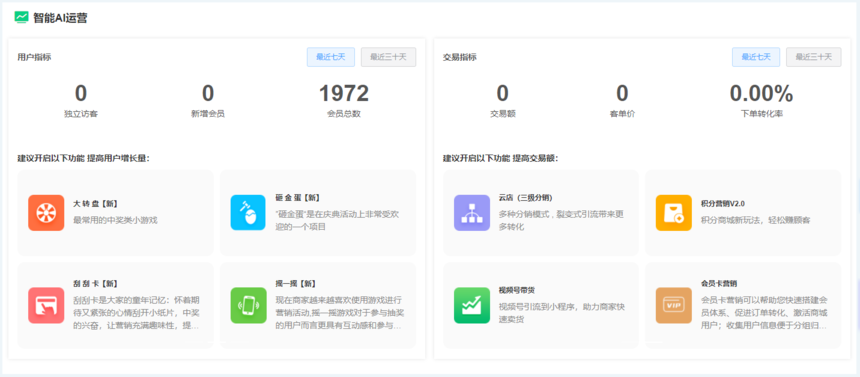Click the green chart logo beside 智能AI运营
The image size is (860, 377).
(x=21, y=17)
